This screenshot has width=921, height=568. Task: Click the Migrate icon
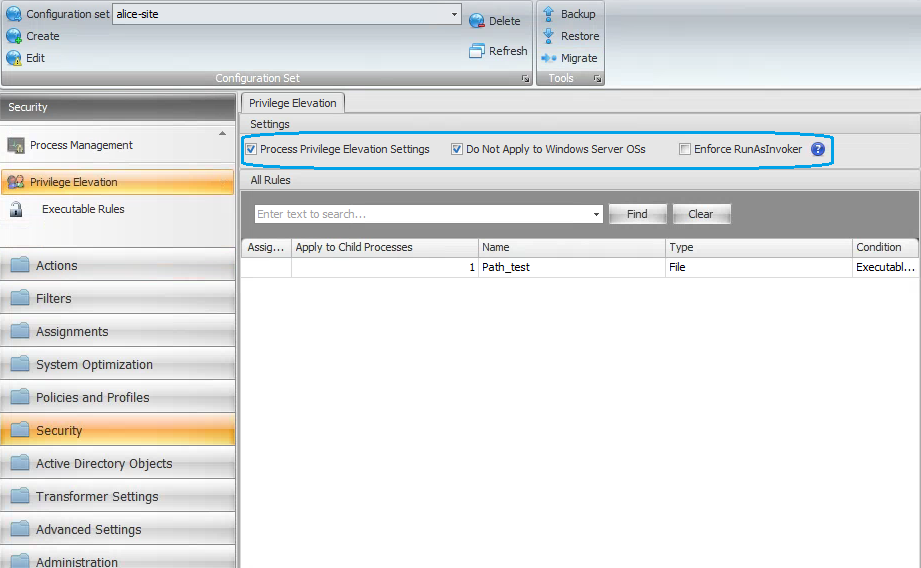click(548, 58)
